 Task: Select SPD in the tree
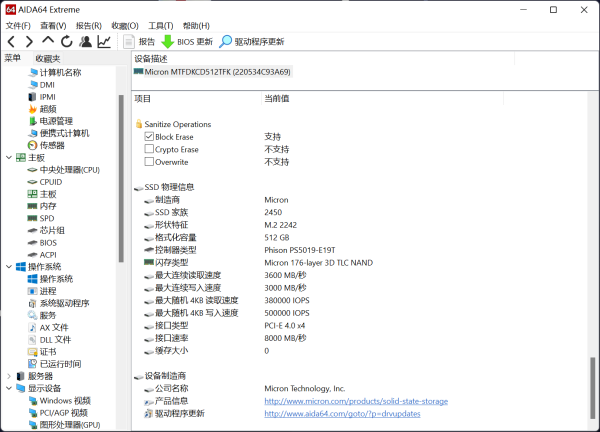tap(41, 218)
